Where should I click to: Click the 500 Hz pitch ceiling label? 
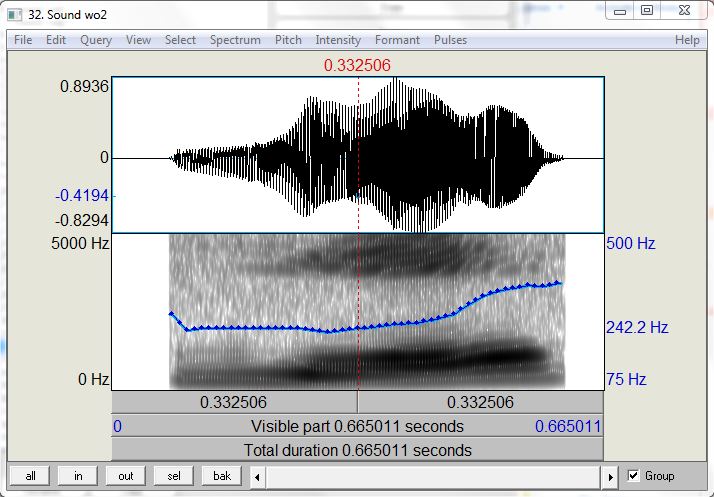(631, 243)
